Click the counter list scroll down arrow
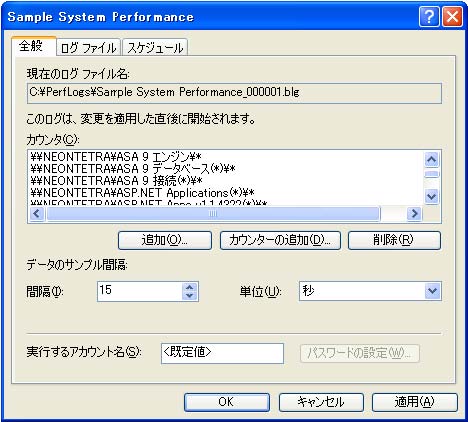 point(432,196)
